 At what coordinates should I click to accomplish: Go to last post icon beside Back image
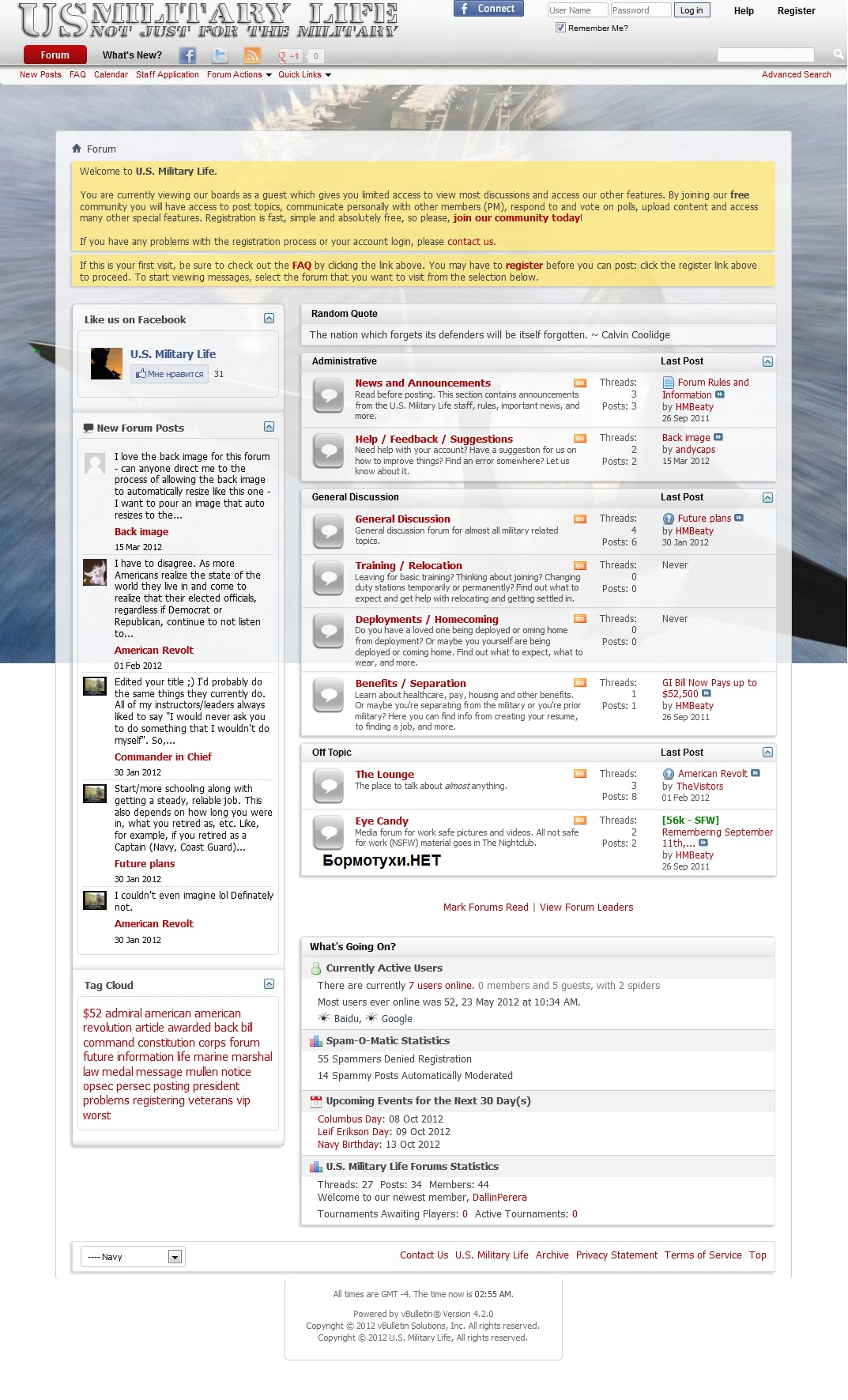718,437
